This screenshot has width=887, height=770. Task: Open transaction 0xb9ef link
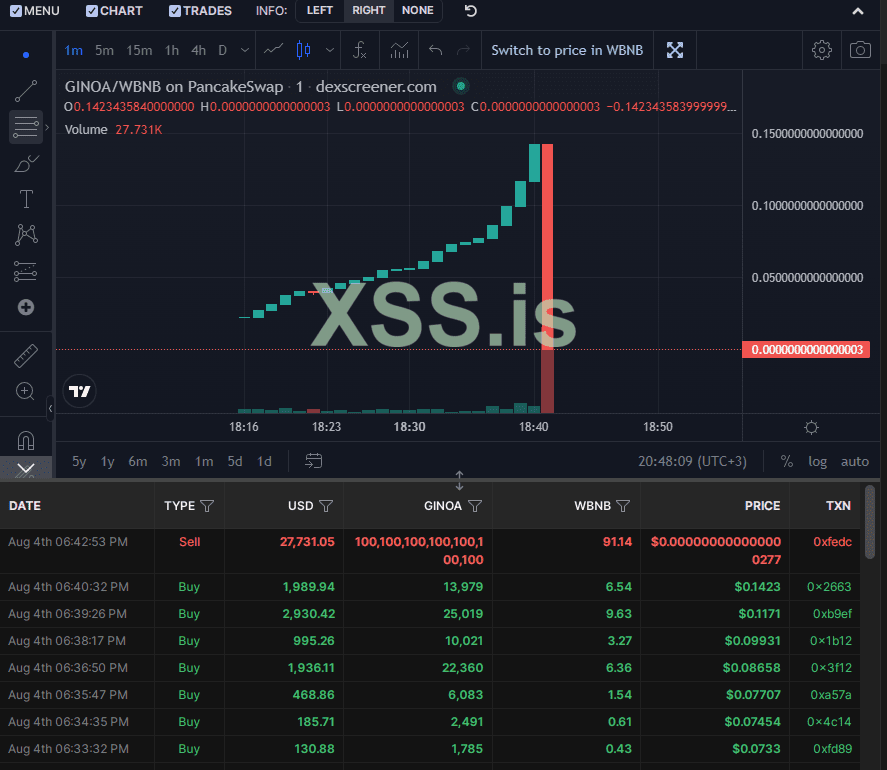[832, 613]
